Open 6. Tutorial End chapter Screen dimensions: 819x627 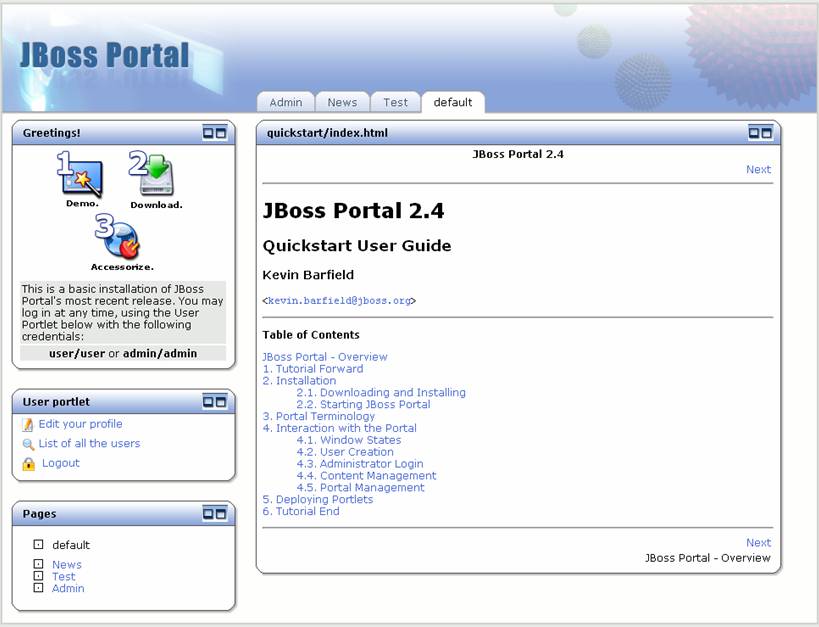coord(301,512)
